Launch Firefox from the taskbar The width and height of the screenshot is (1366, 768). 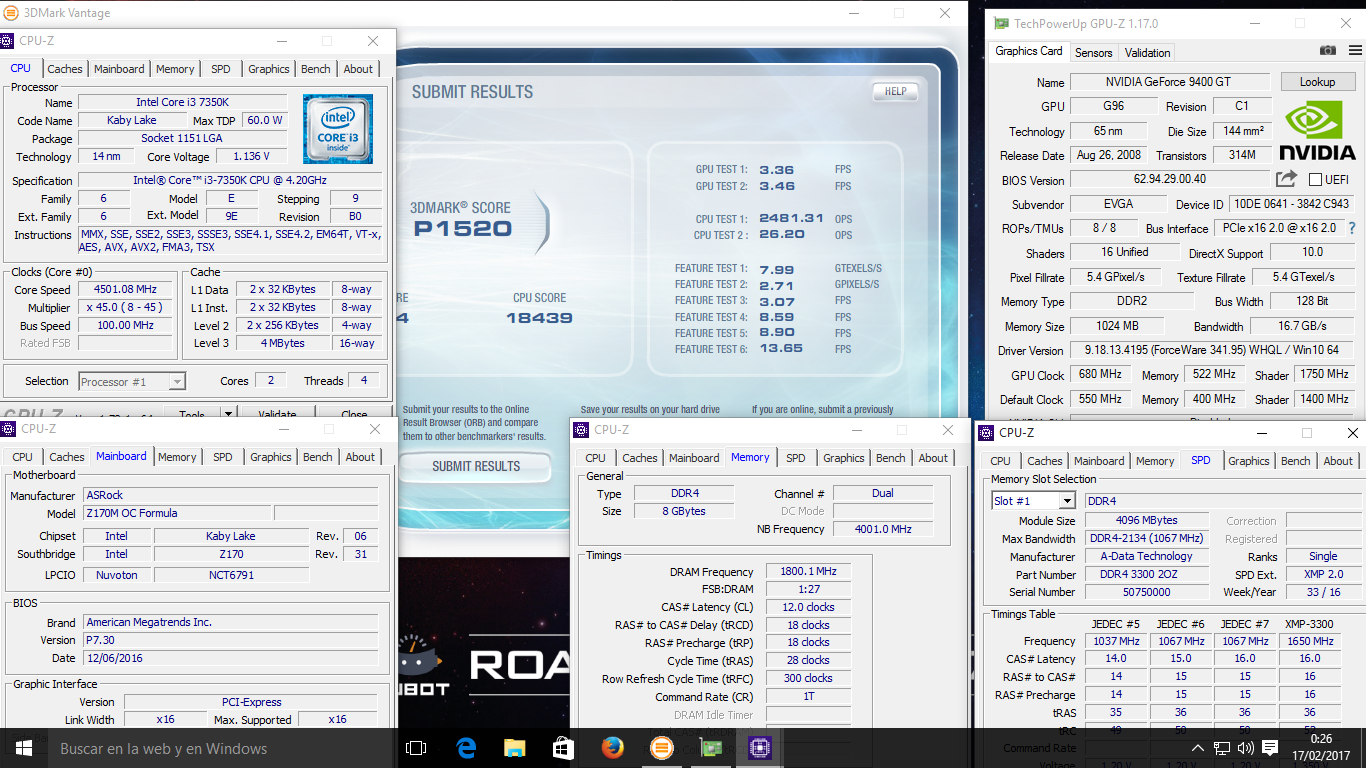pos(612,748)
